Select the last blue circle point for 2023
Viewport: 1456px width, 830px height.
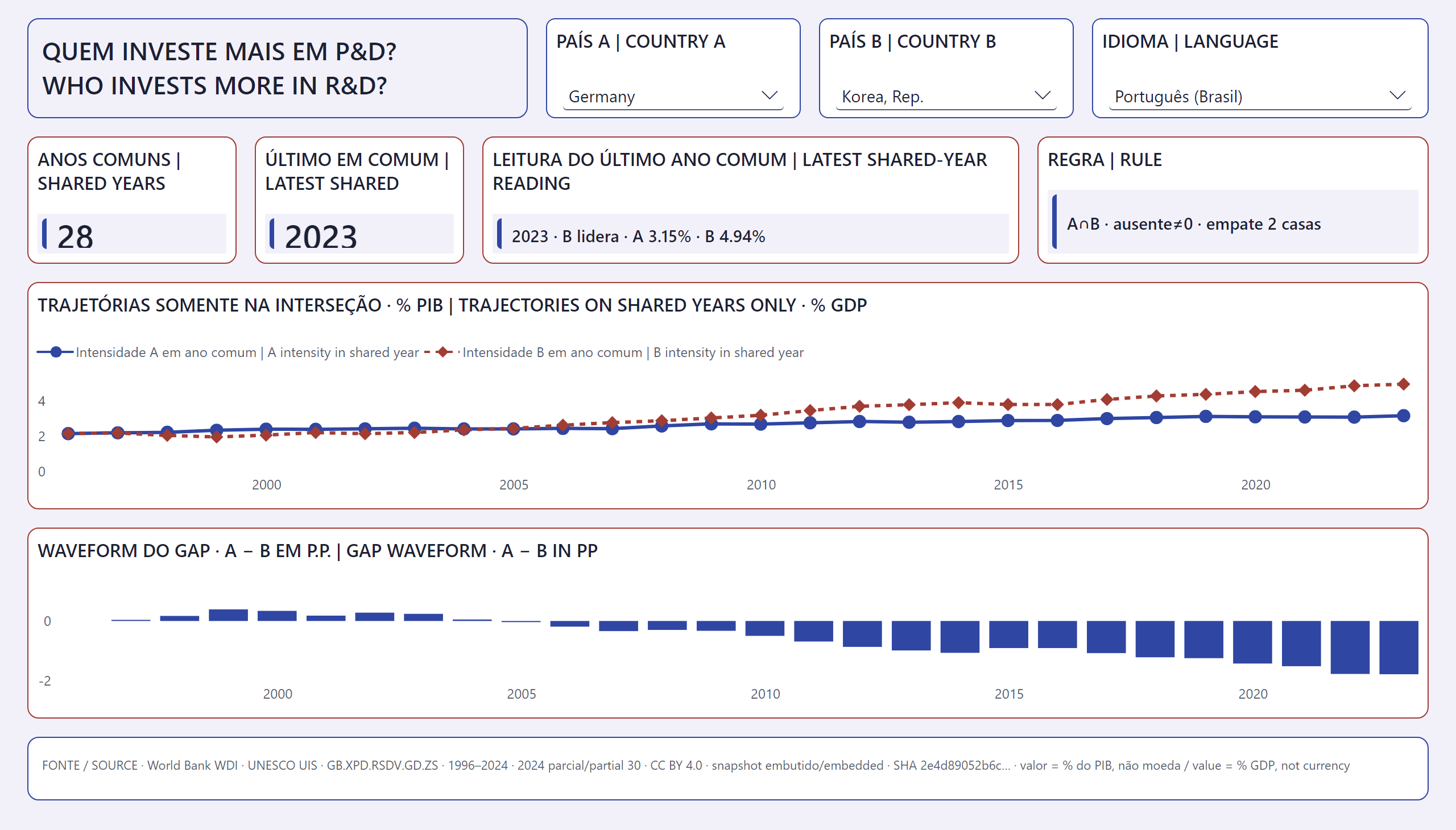tap(1404, 416)
